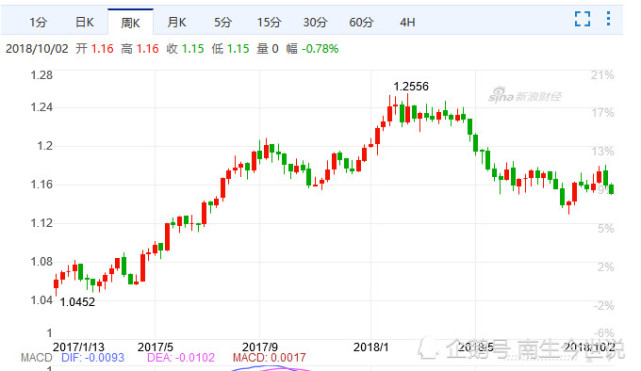This screenshot has height=371, width=641.
Task: Click the 1.2556 high price label
Action: coord(411,87)
